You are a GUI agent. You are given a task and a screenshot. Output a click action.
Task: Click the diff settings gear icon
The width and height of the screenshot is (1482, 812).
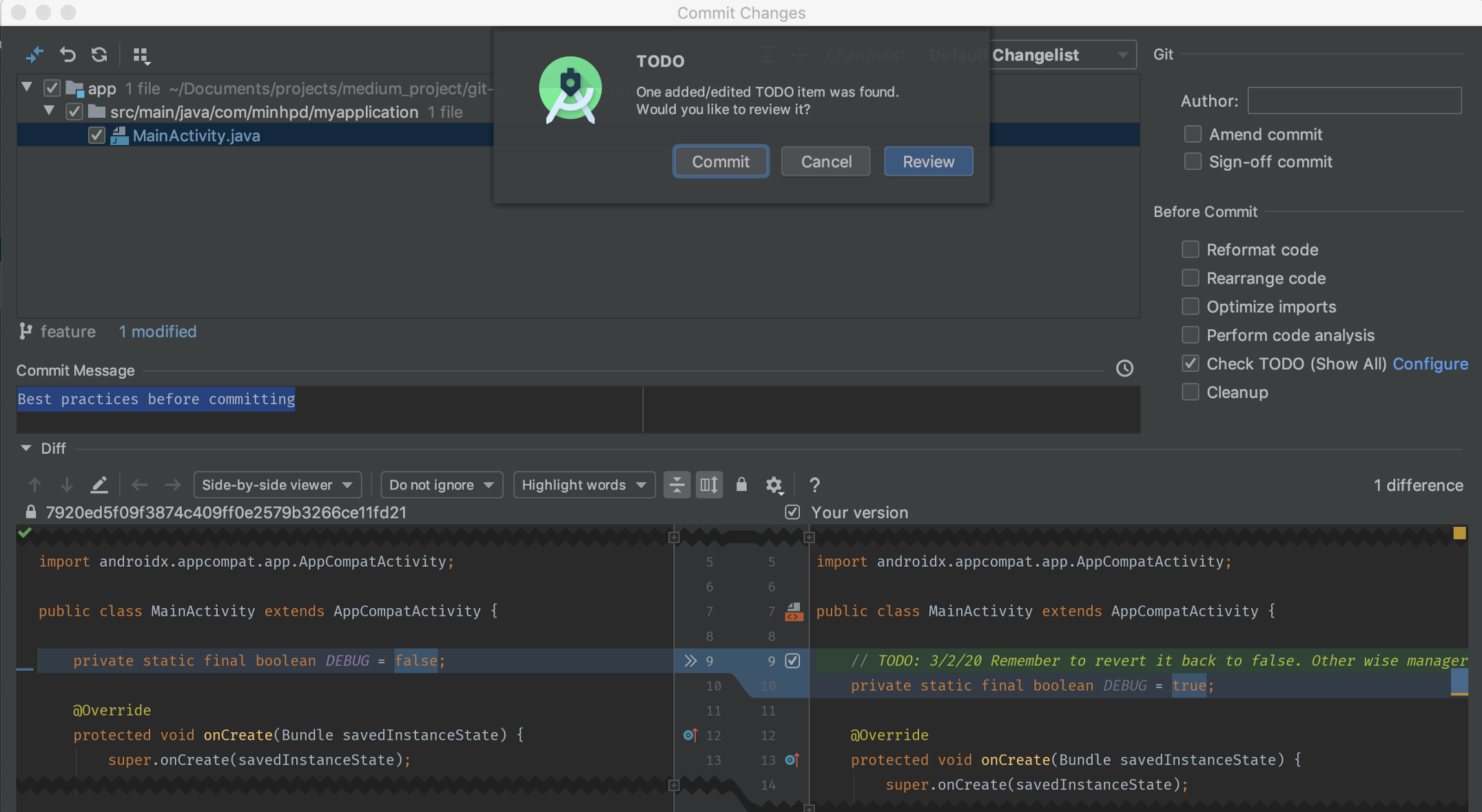tap(774, 485)
